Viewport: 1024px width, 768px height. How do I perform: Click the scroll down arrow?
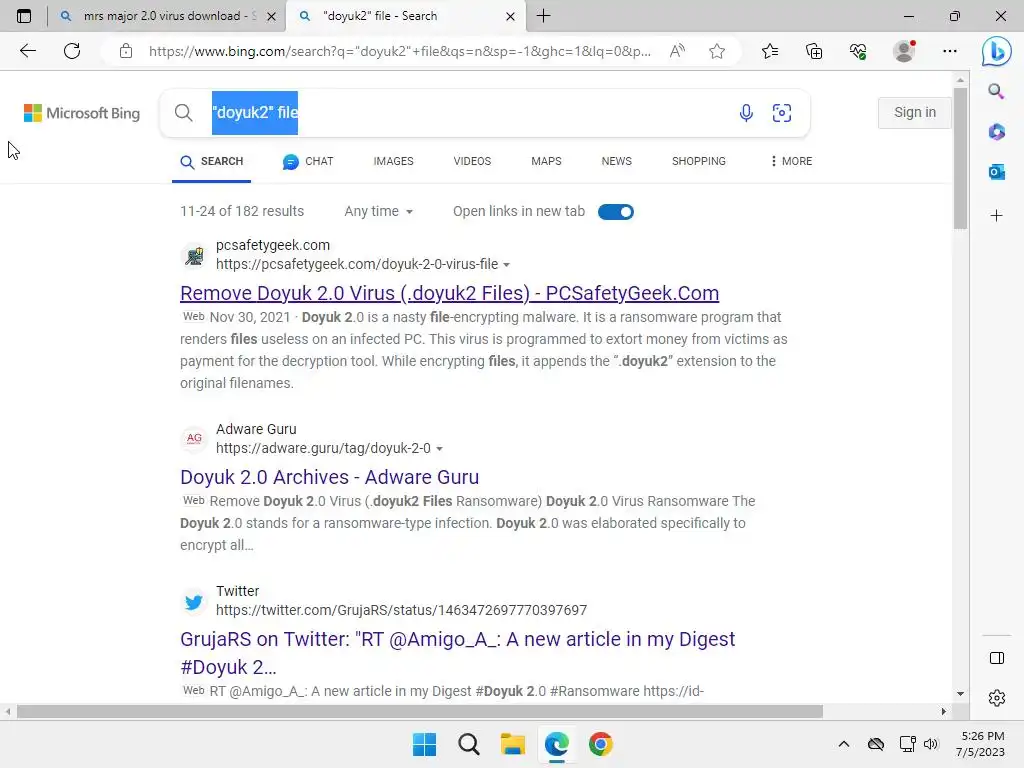pyautogui.click(x=960, y=694)
